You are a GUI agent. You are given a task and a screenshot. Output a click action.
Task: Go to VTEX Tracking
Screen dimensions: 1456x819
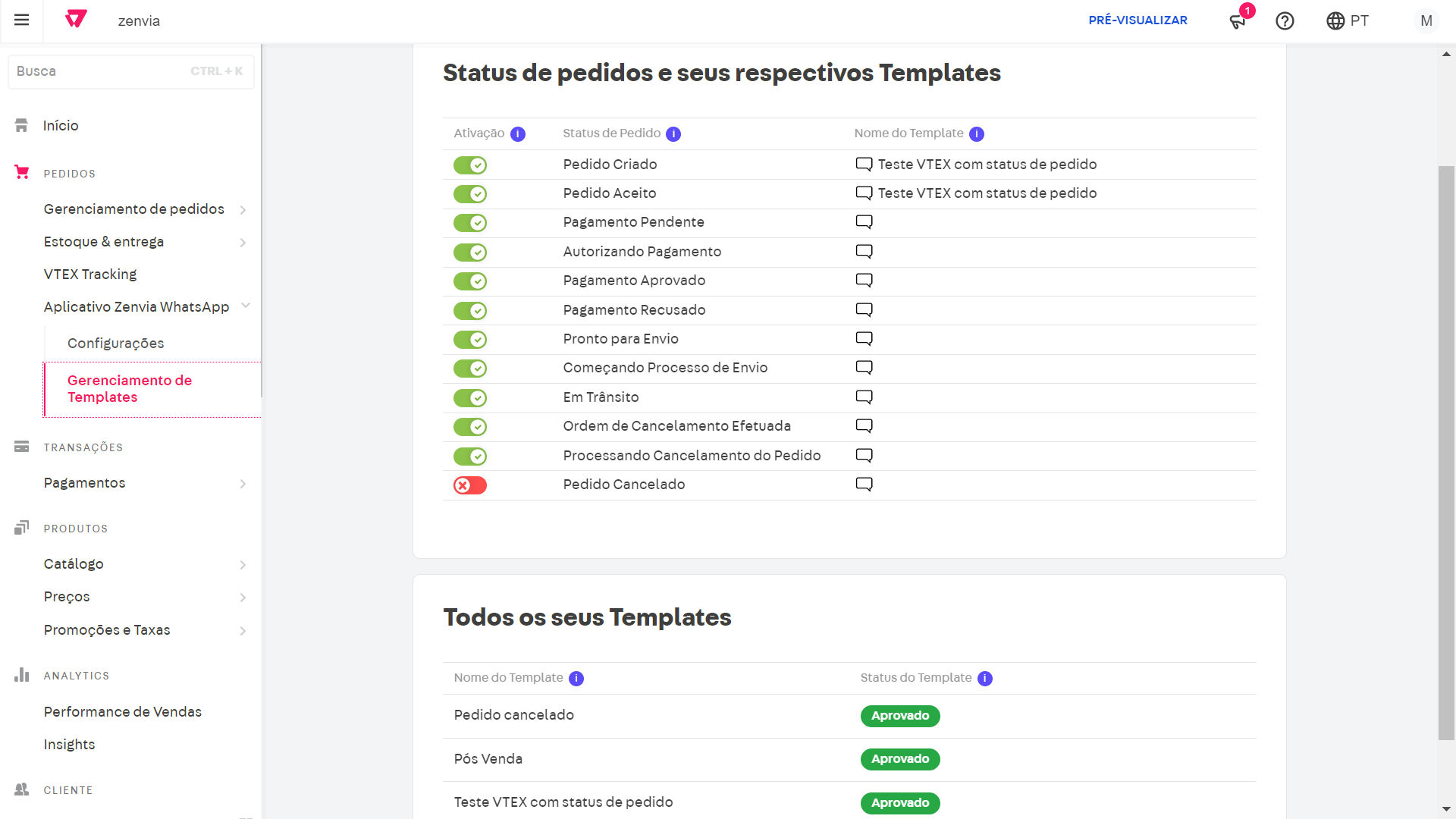(x=90, y=275)
